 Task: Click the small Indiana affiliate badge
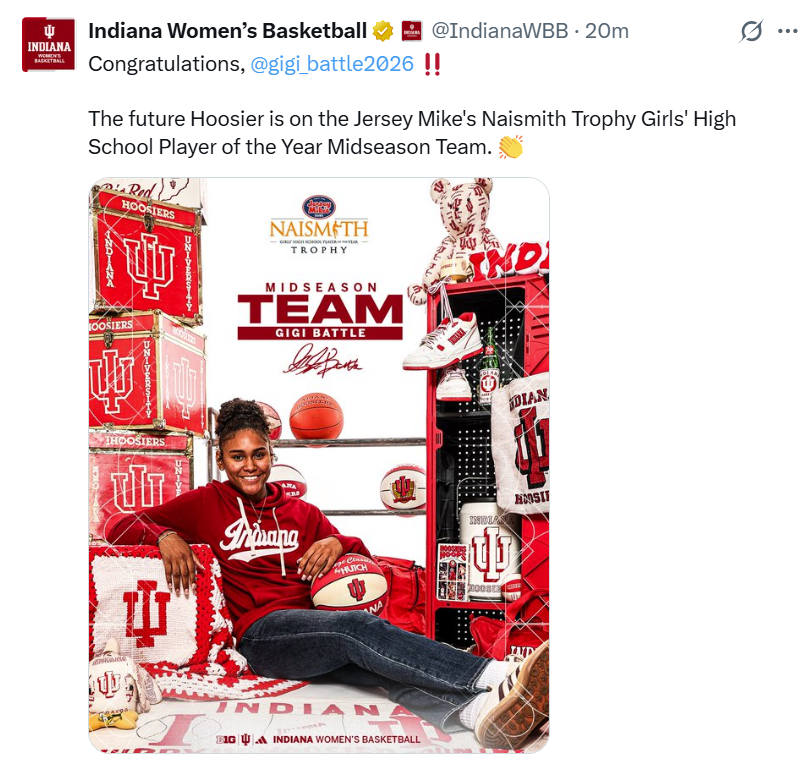tap(411, 32)
